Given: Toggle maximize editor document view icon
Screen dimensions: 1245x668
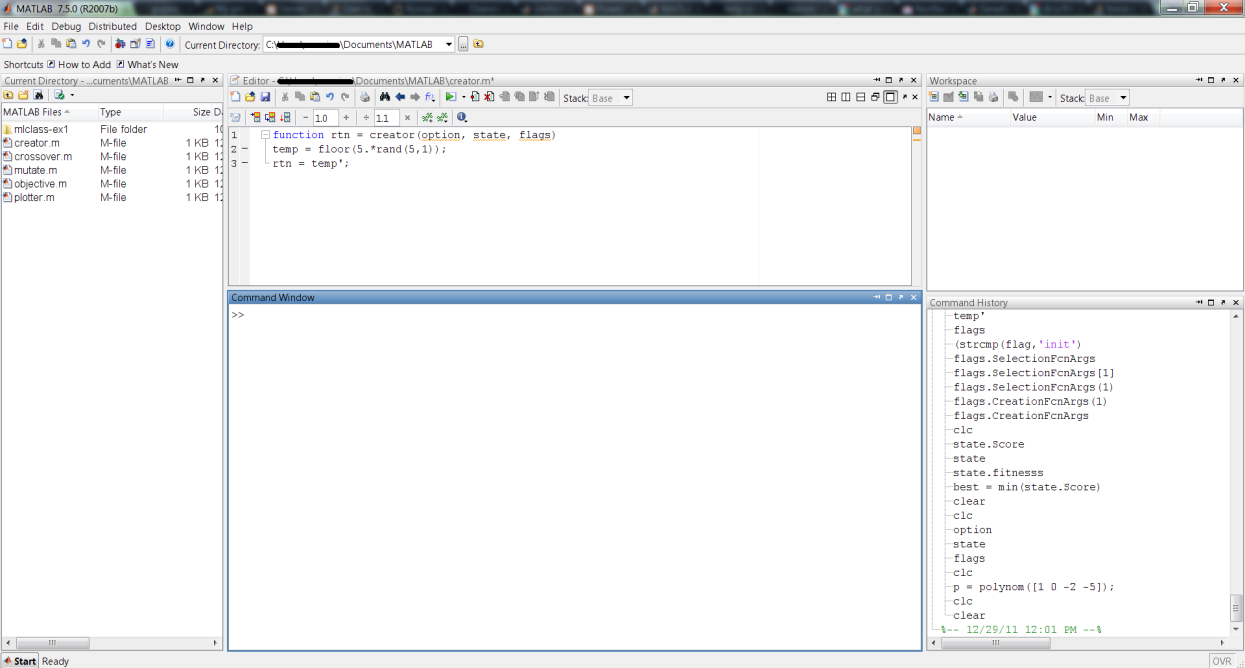Looking at the screenshot, I should tap(890, 97).
